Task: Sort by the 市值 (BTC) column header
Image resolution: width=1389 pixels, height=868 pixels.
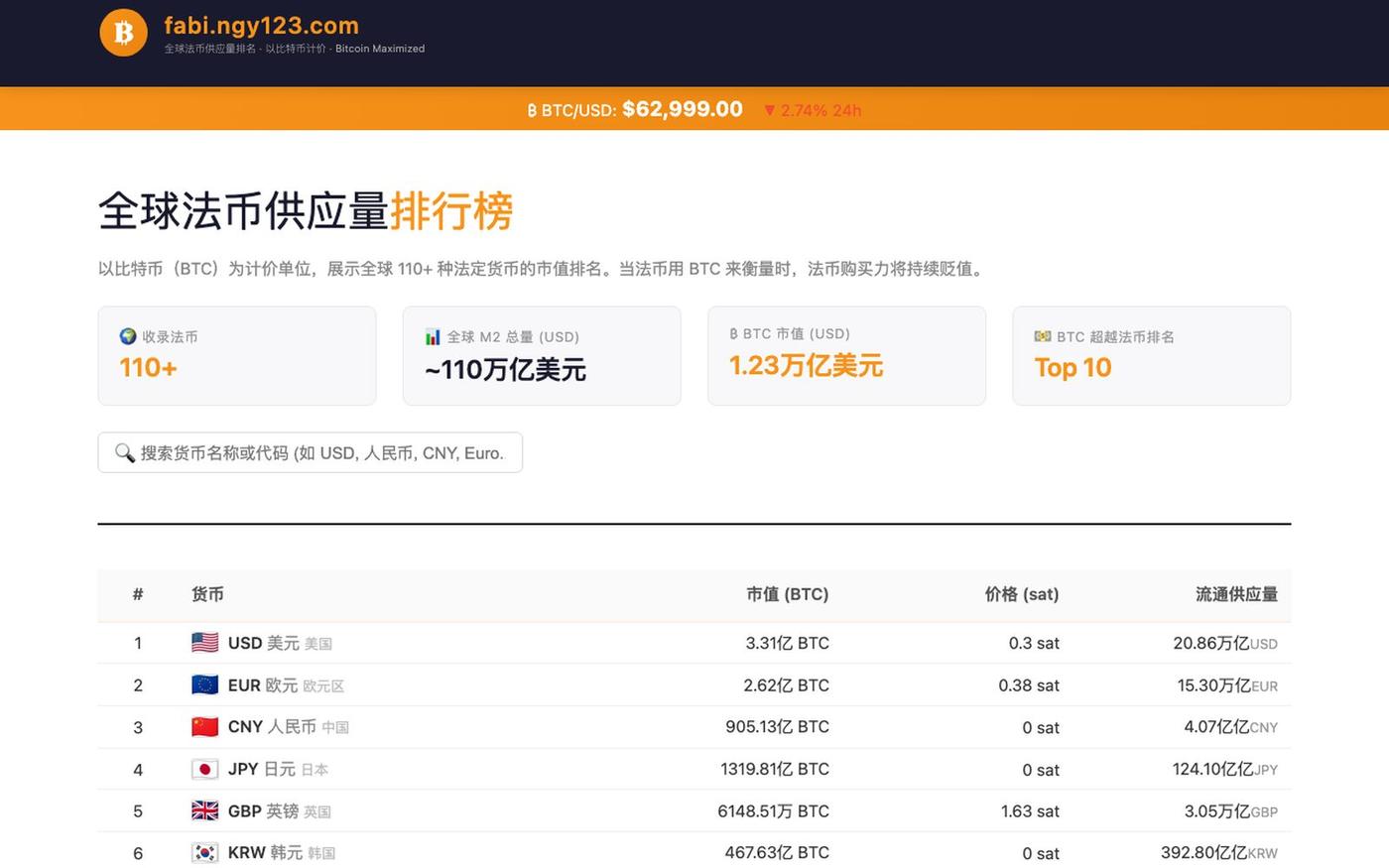Action: [787, 594]
